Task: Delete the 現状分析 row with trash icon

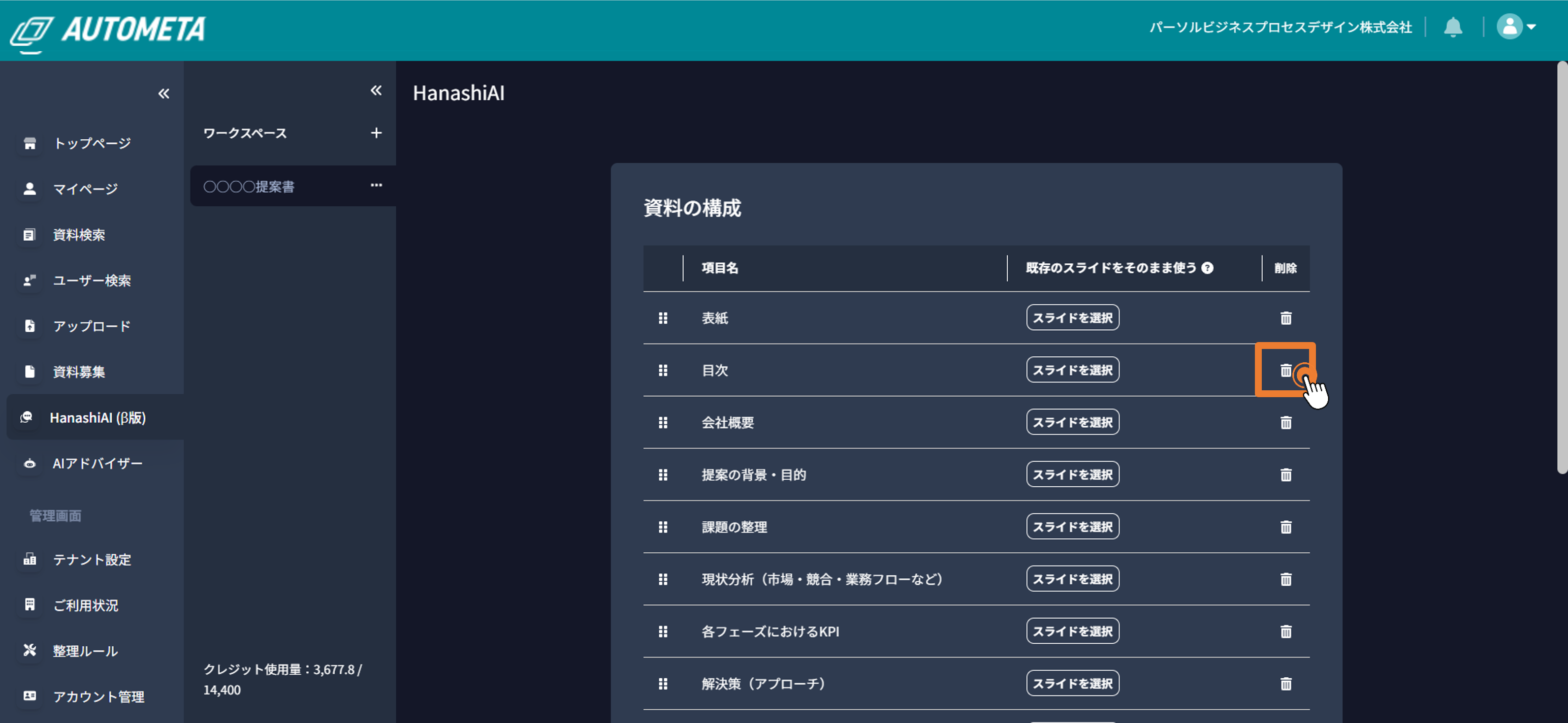Action: (1285, 579)
